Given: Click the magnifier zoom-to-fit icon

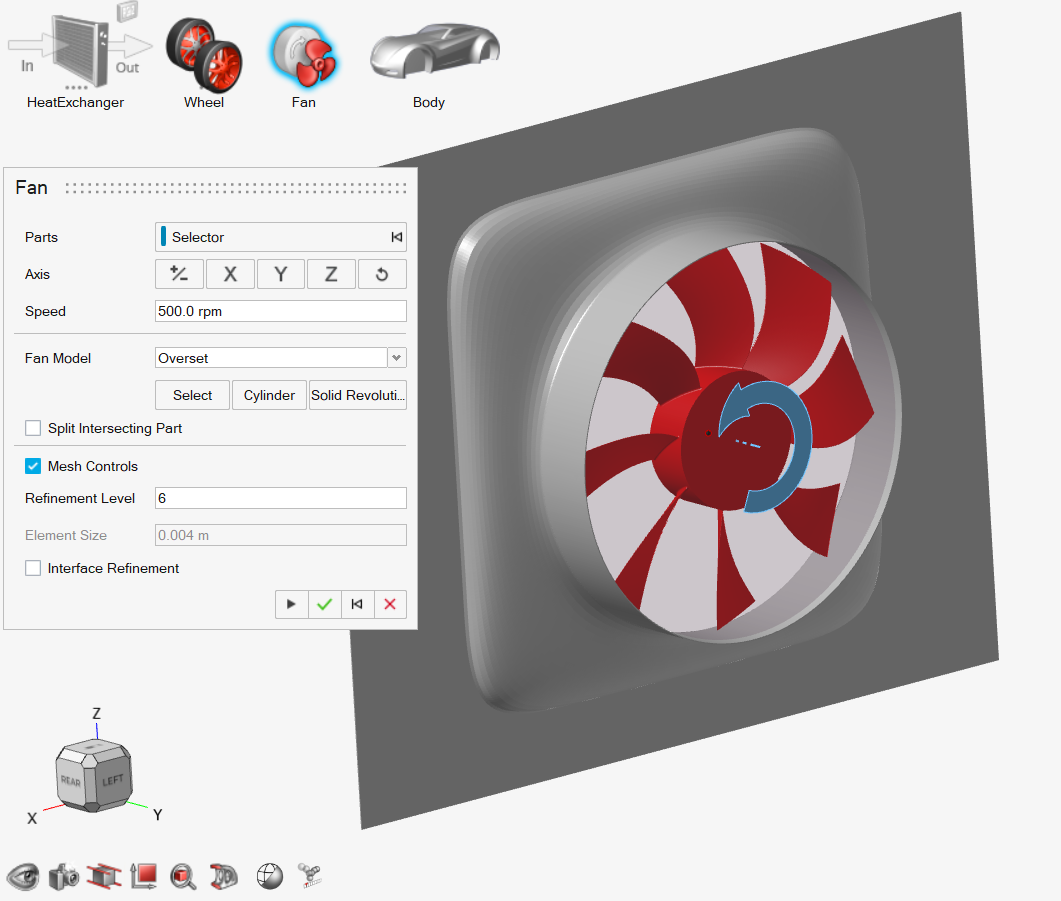Looking at the screenshot, I should [x=183, y=877].
